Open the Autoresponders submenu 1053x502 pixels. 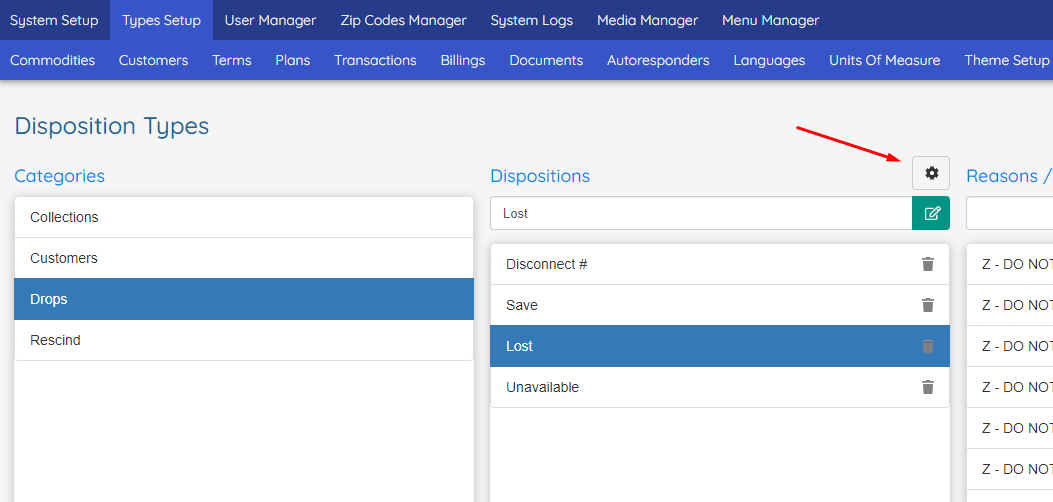[x=658, y=60]
